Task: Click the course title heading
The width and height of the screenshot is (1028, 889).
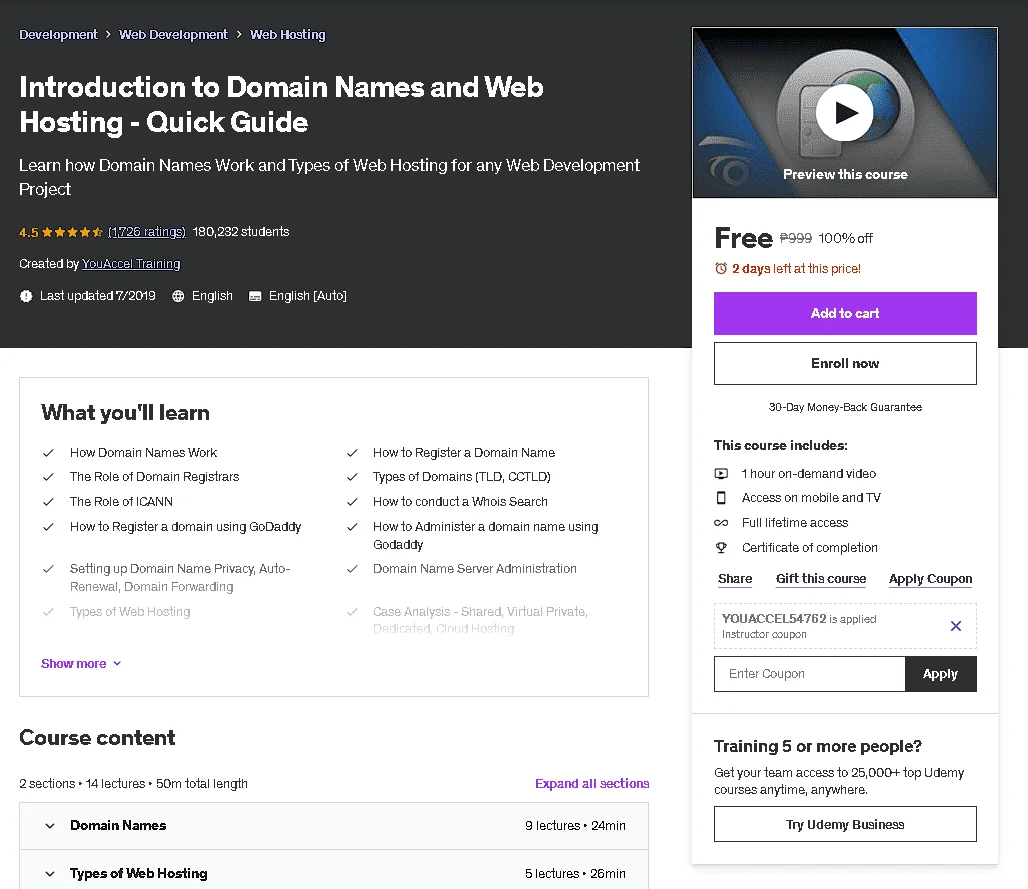Action: (281, 105)
